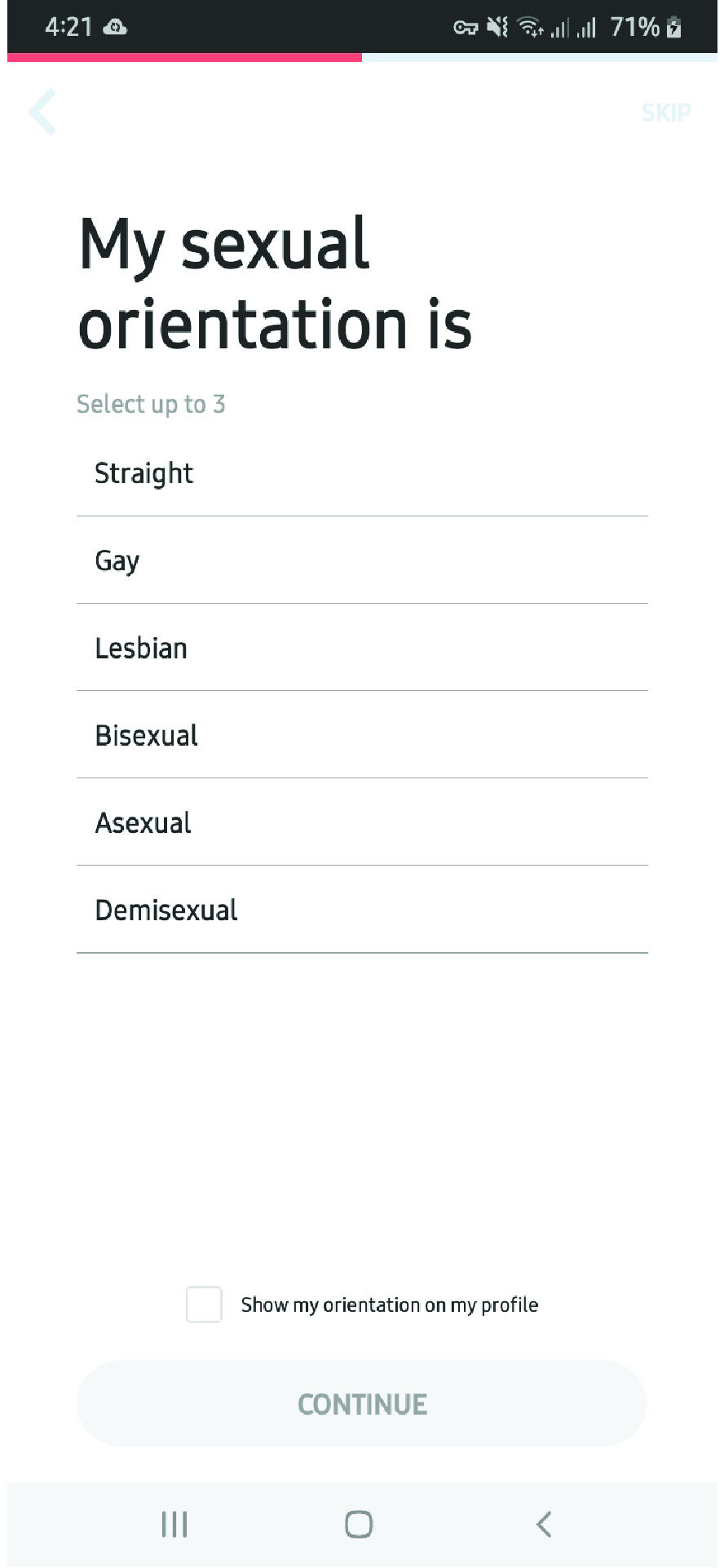Pick the Lesbian orientation option
Image resolution: width=724 pixels, height=1568 pixels.
point(362,648)
